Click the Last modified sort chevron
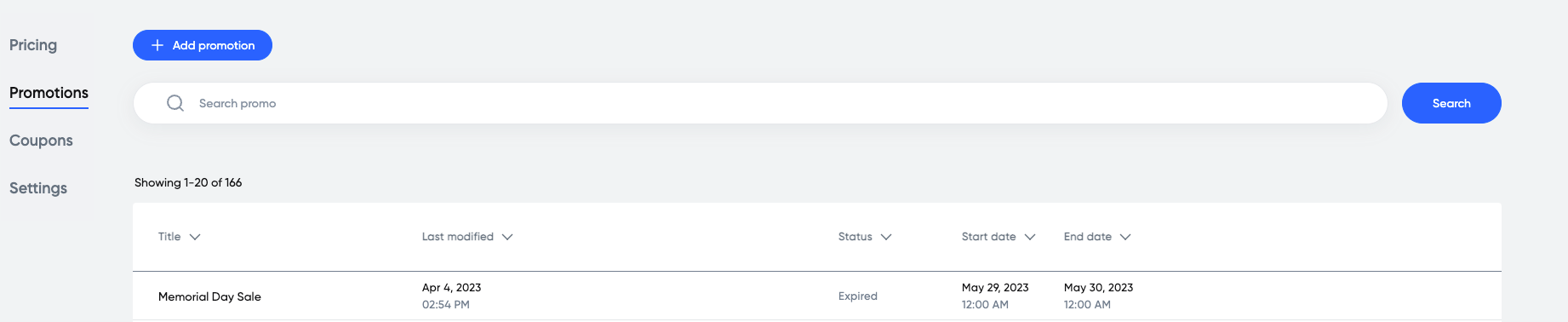The width and height of the screenshot is (1568, 322). pos(507,237)
